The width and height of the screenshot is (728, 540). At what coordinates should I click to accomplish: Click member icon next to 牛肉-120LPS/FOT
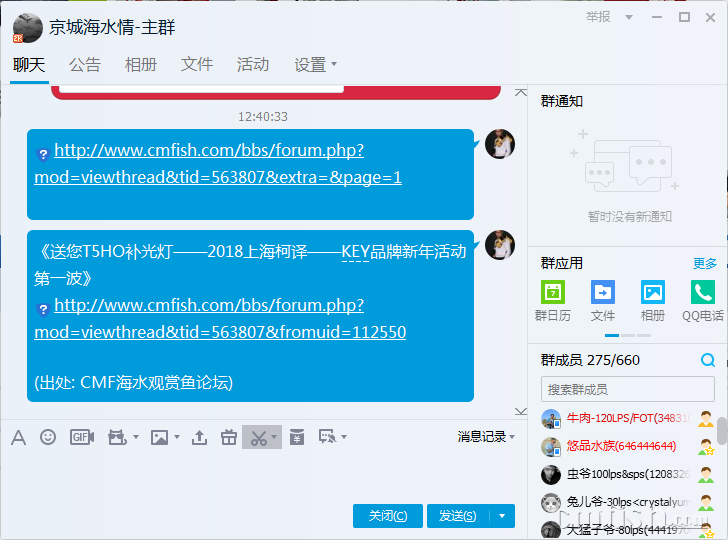point(706,419)
